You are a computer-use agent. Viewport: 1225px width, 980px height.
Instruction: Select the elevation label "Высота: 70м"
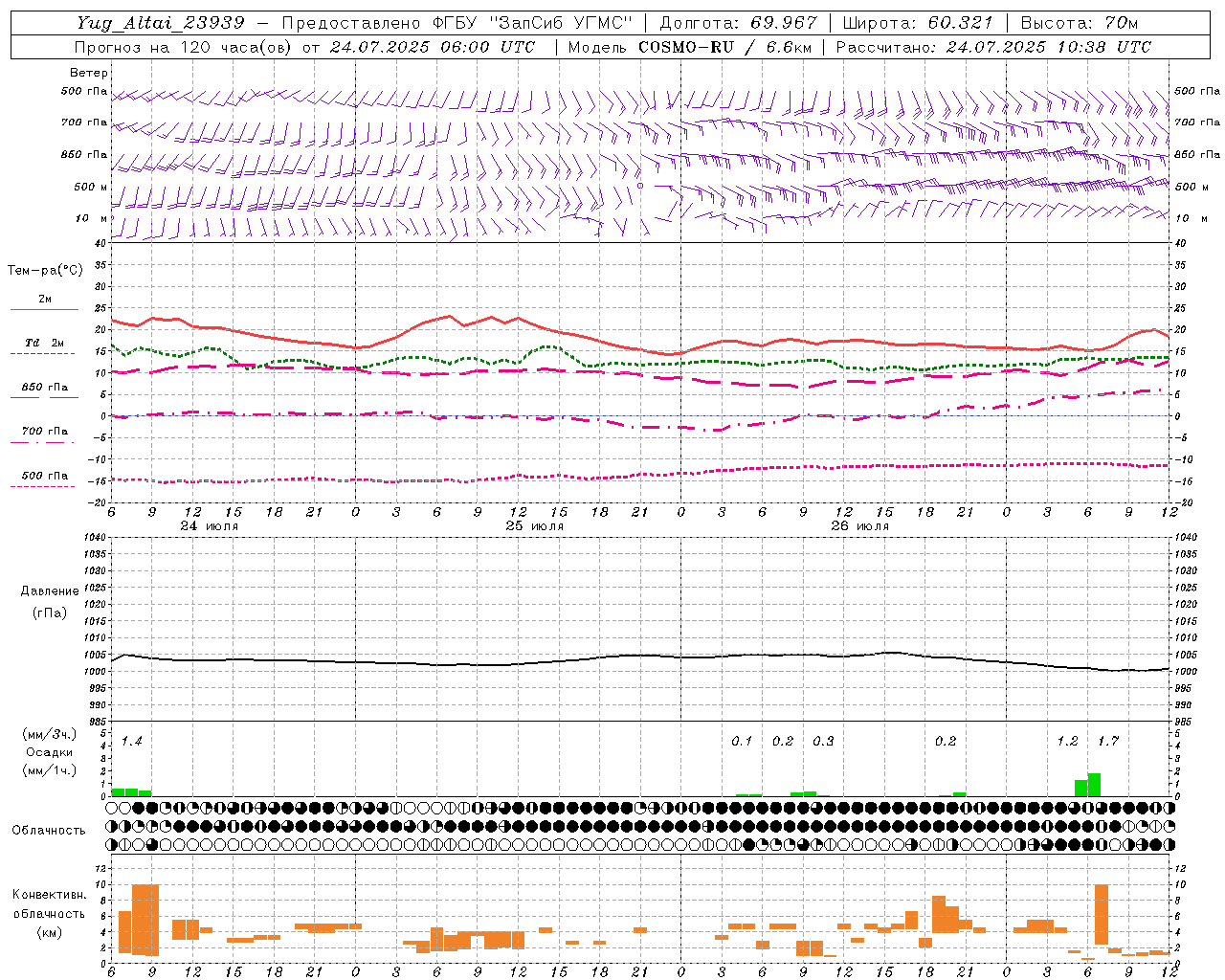[1080, 23]
